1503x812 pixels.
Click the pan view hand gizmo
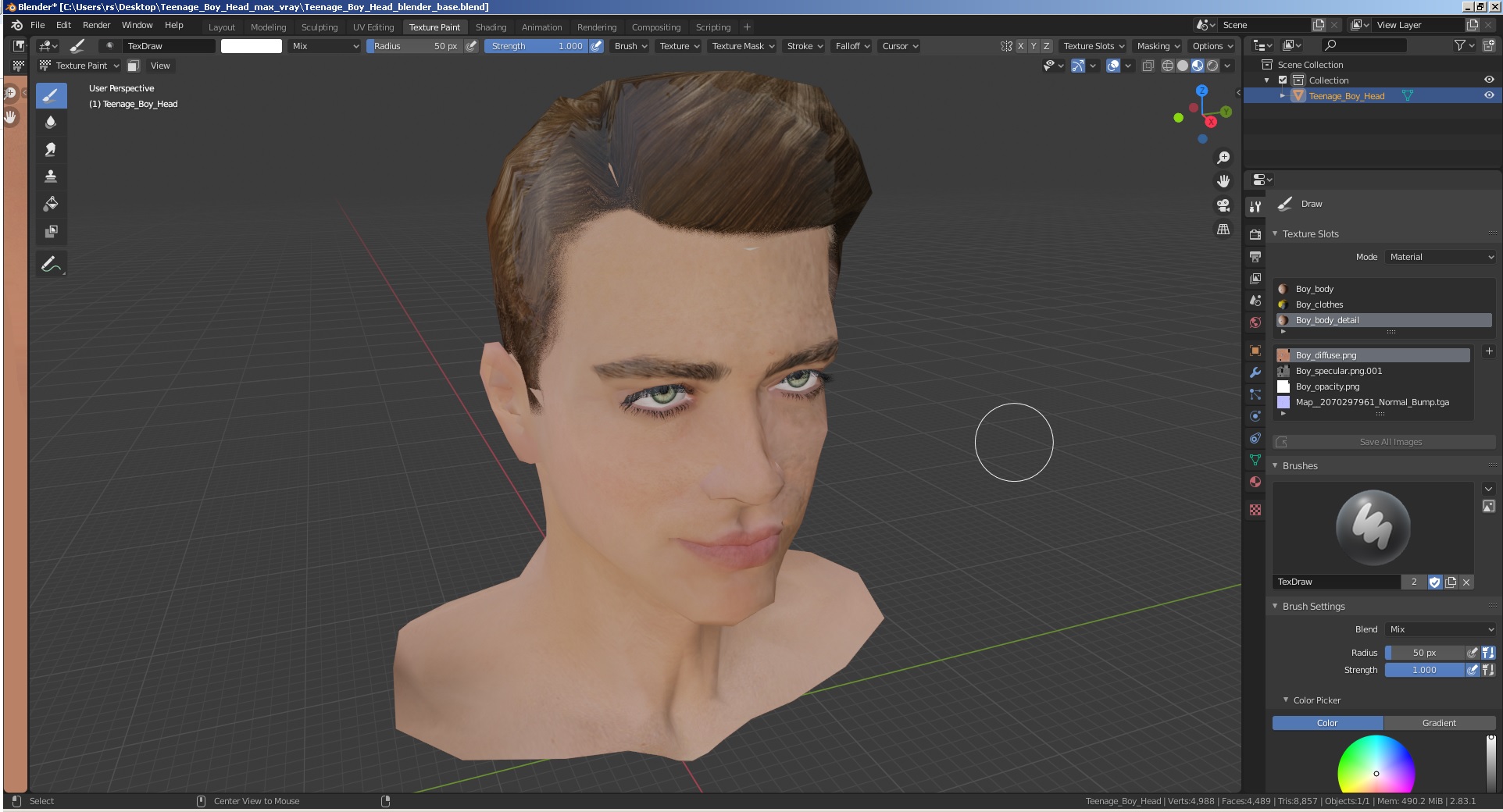1223,181
